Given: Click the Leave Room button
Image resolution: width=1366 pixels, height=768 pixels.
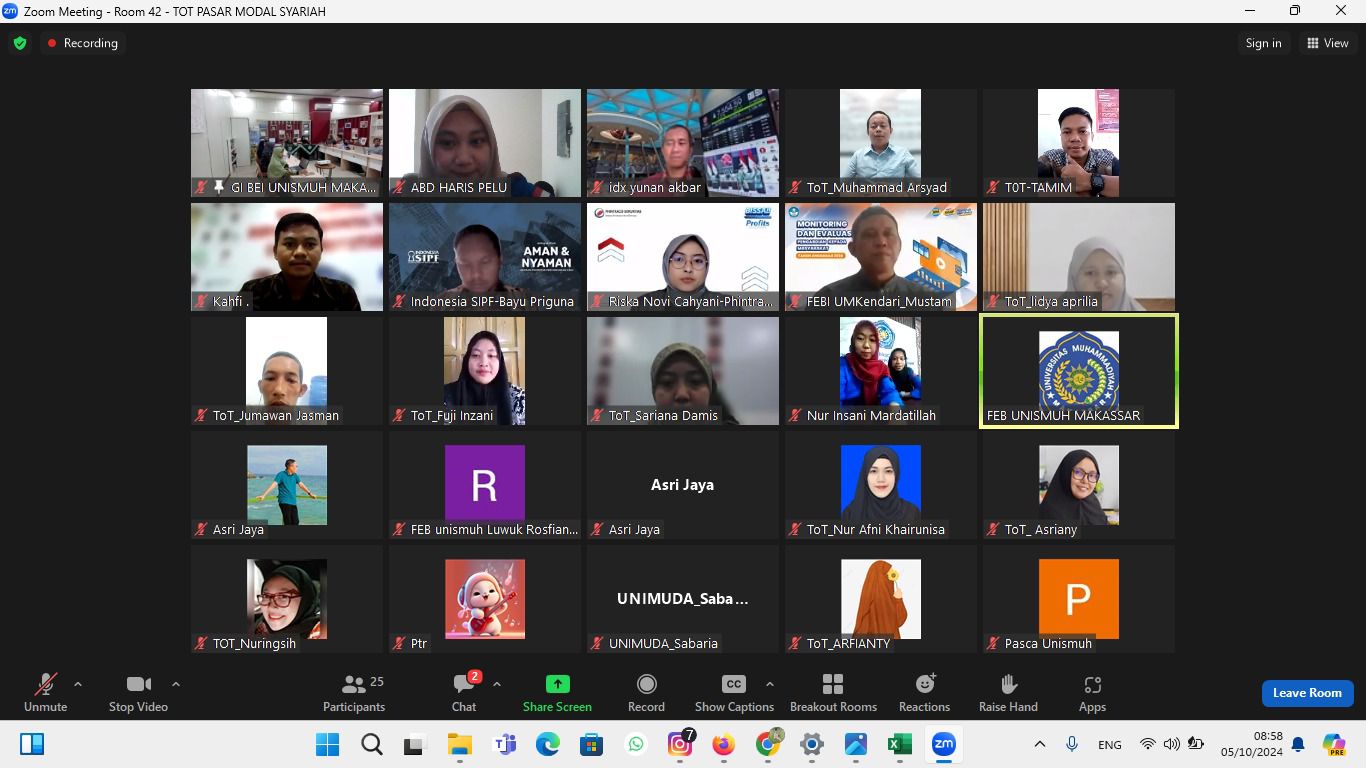Looking at the screenshot, I should tap(1307, 693).
